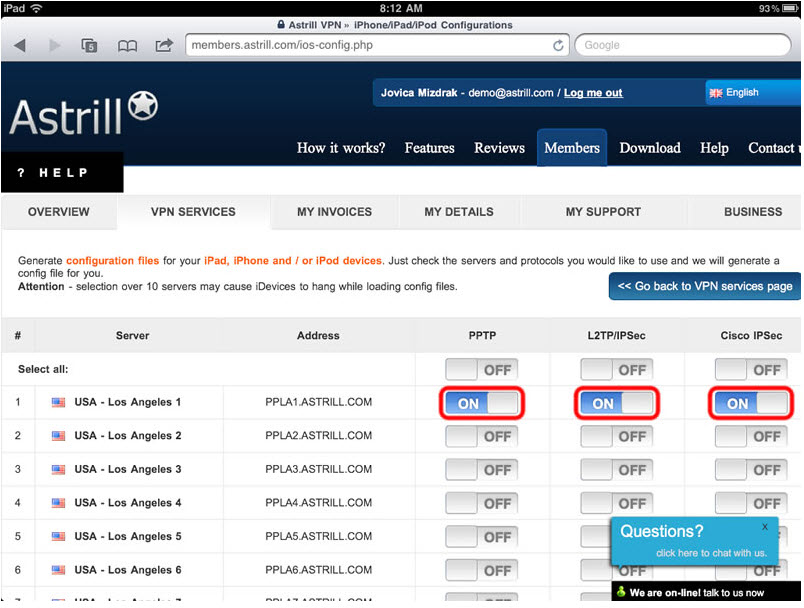804x608 pixels.
Task: Toggle Select all PPTP switch
Action: pos(481,370)
